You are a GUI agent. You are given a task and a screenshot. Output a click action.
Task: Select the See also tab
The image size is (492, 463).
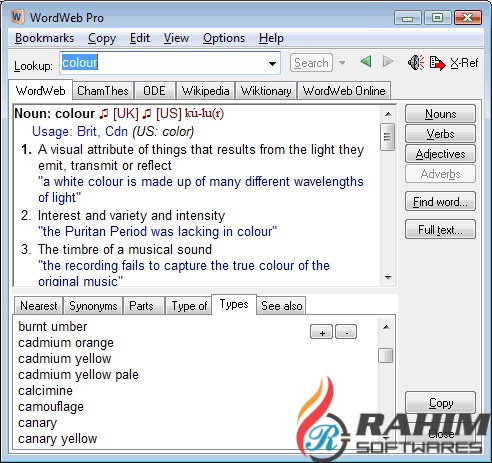(282, 306)
